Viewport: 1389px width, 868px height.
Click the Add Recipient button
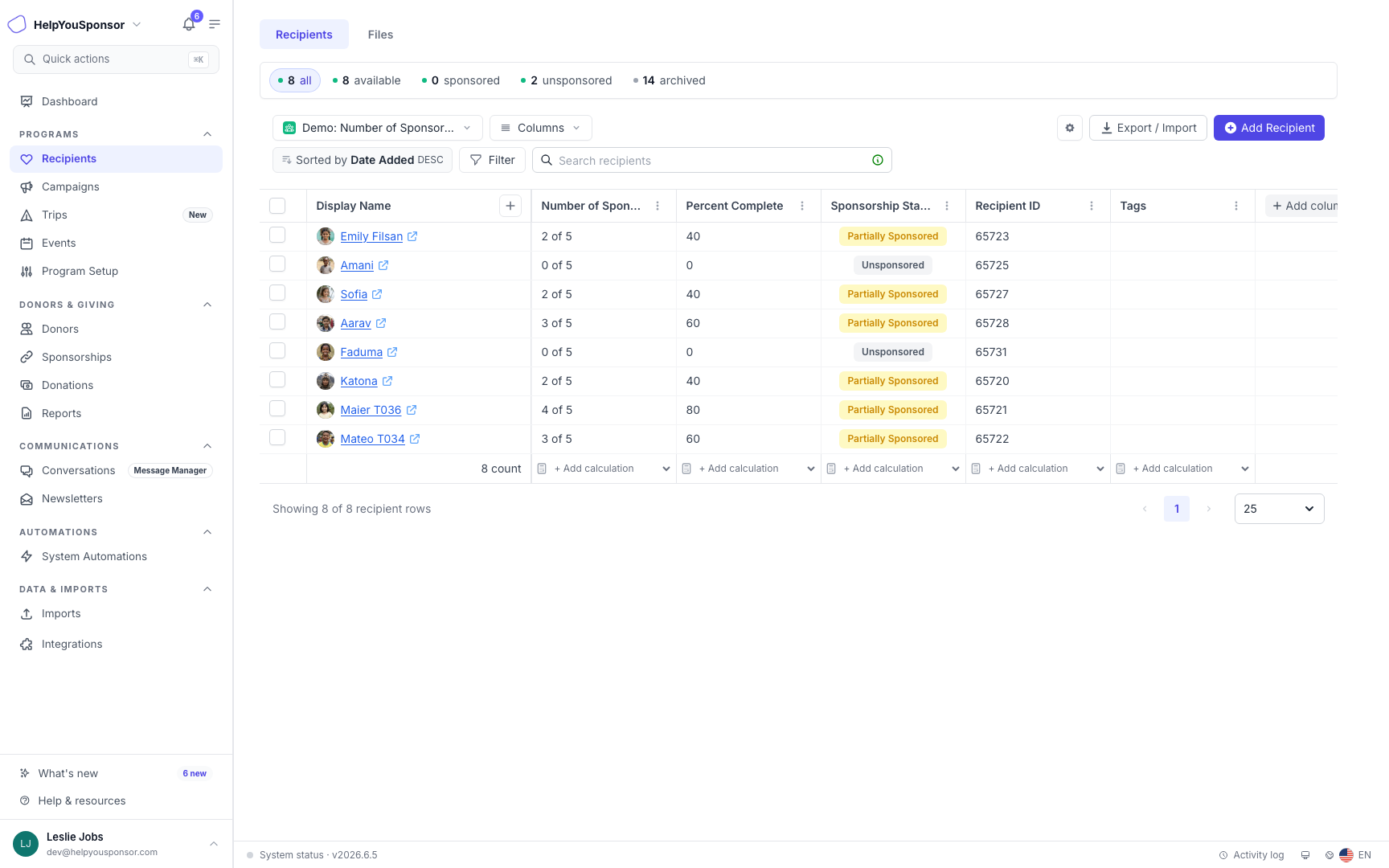point(1269,128)
